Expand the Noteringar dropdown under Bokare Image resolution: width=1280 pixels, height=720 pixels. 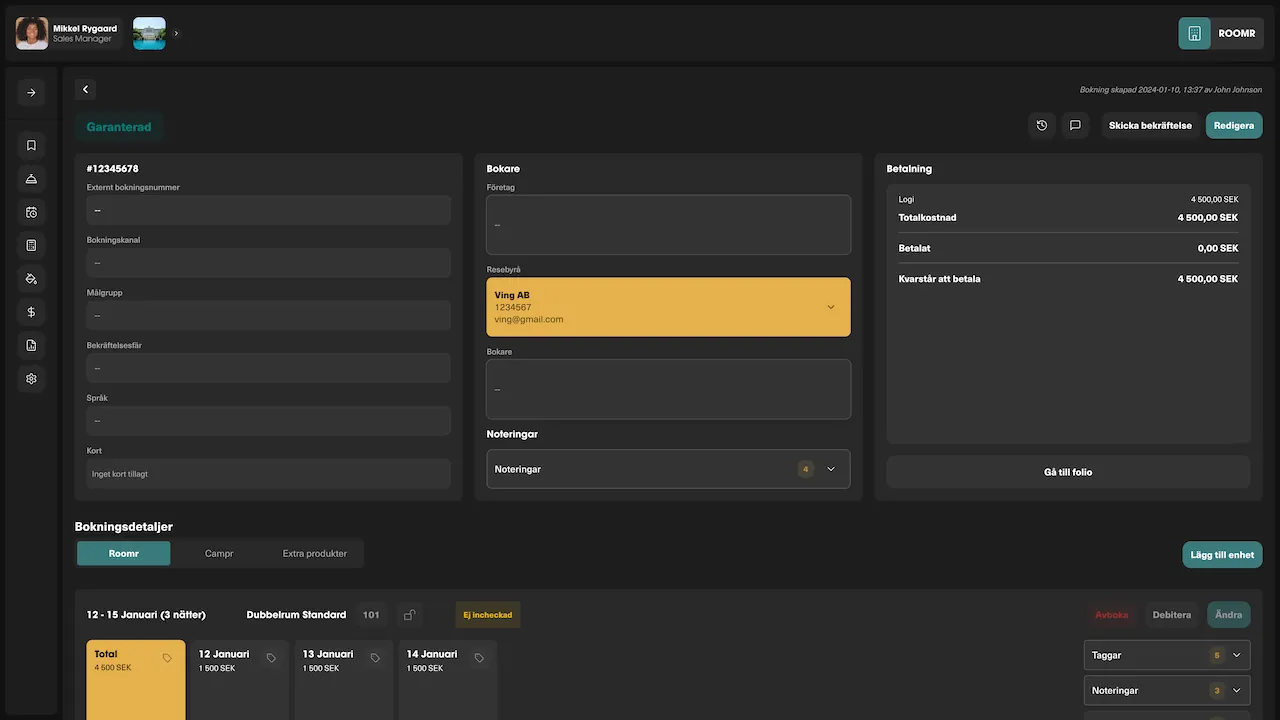click(x=830, y=469)
